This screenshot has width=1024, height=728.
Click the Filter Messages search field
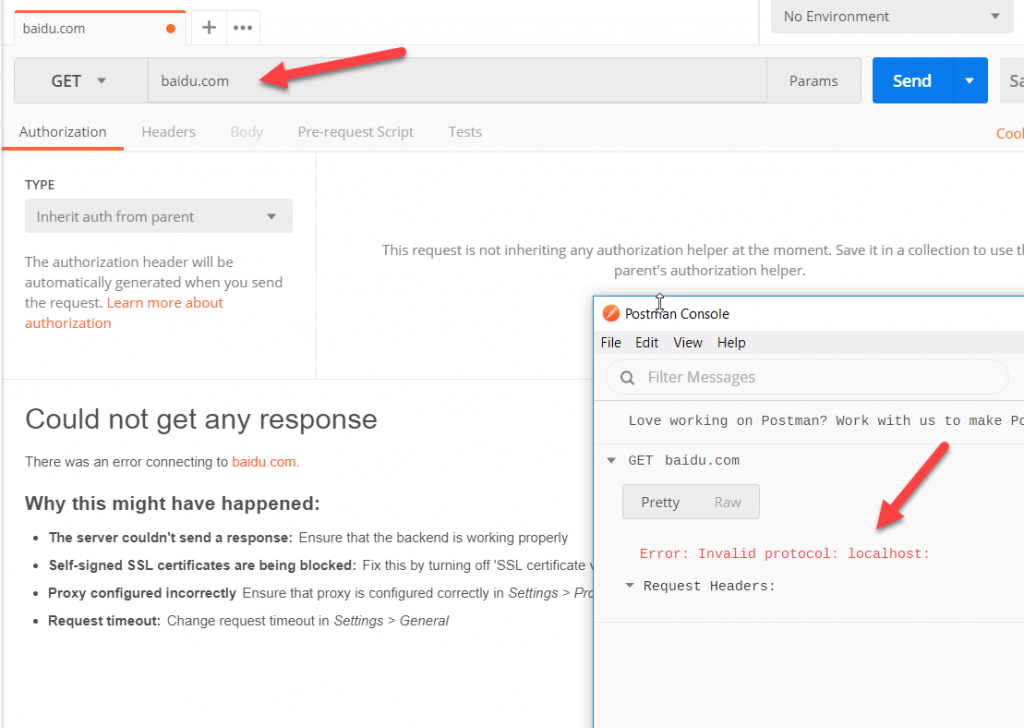[x=807, y=377]
